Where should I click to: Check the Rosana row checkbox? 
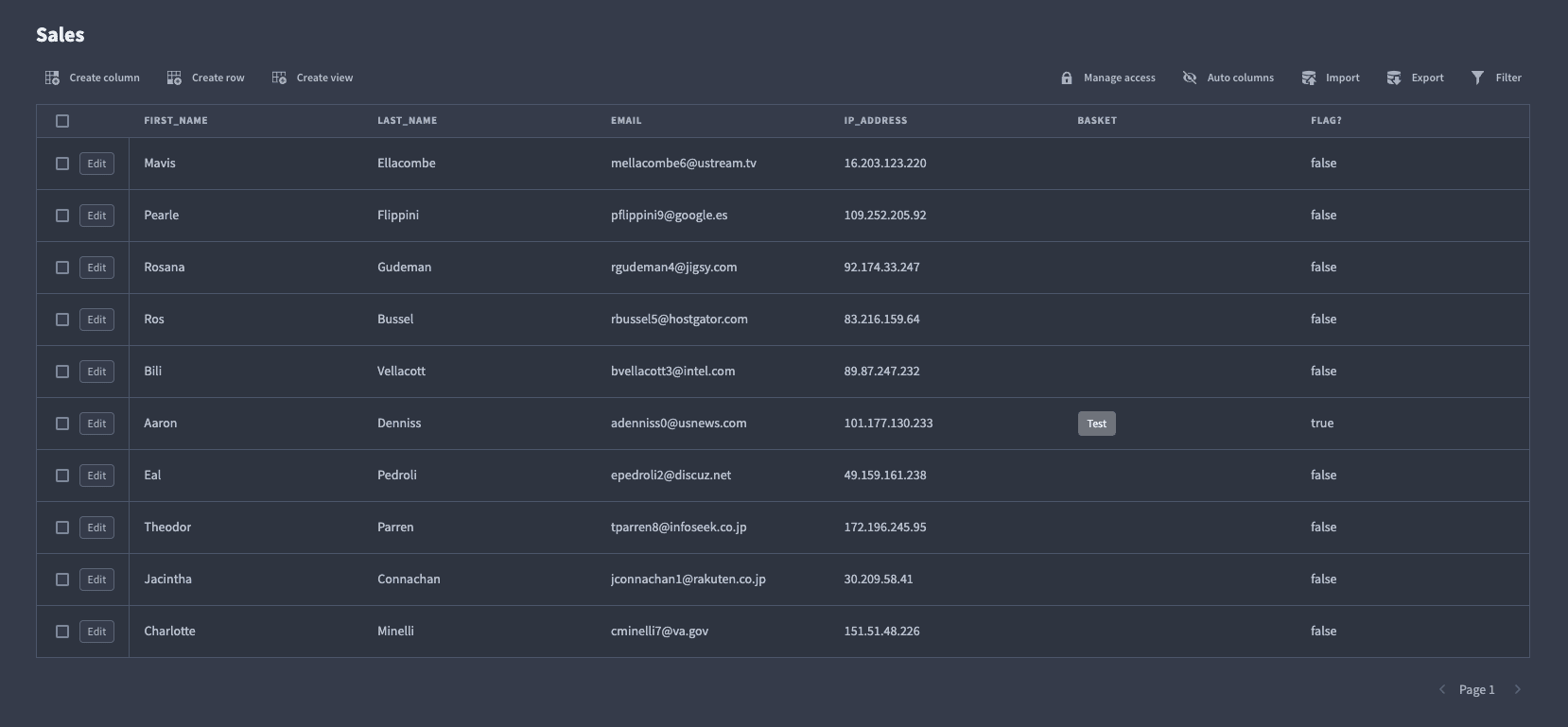click(62, 268)
